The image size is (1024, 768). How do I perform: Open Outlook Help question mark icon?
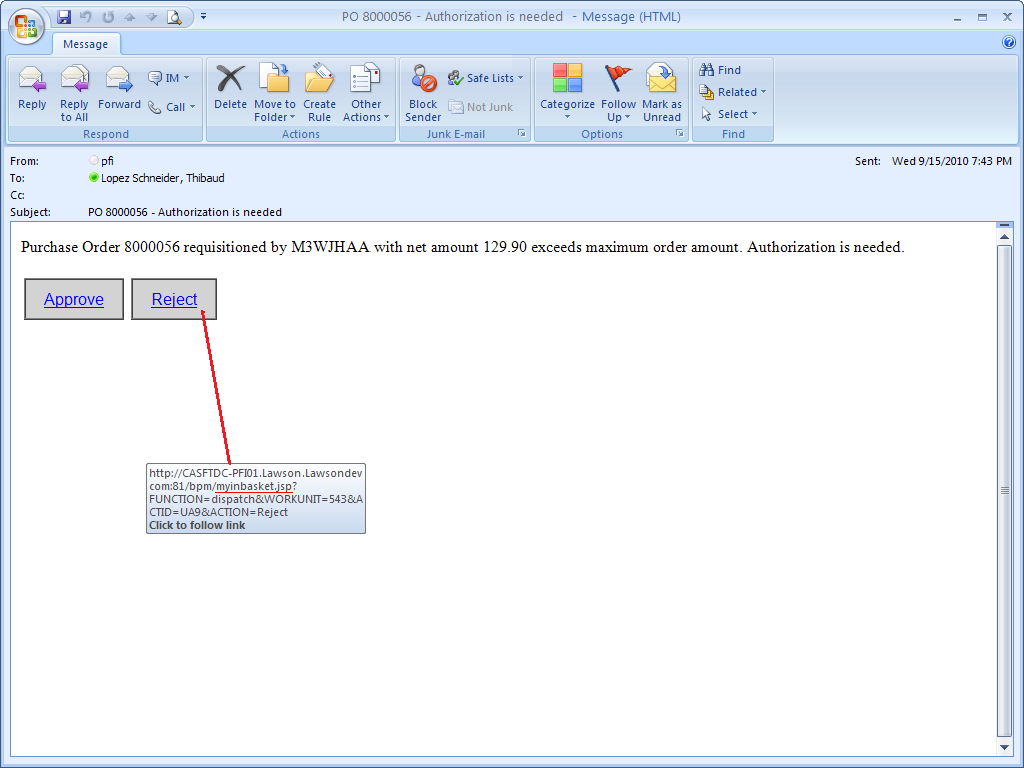1008,43
